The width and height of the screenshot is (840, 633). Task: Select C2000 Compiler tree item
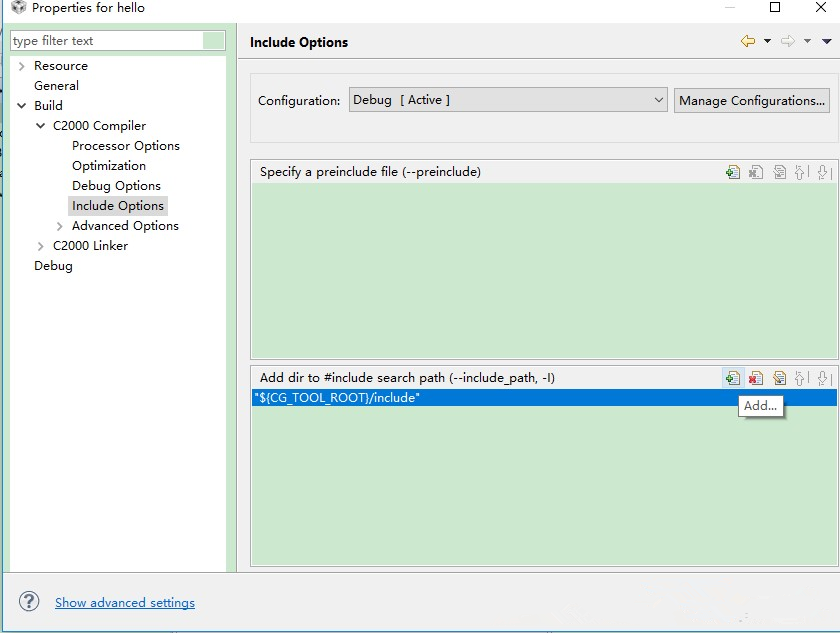point(99,126)
